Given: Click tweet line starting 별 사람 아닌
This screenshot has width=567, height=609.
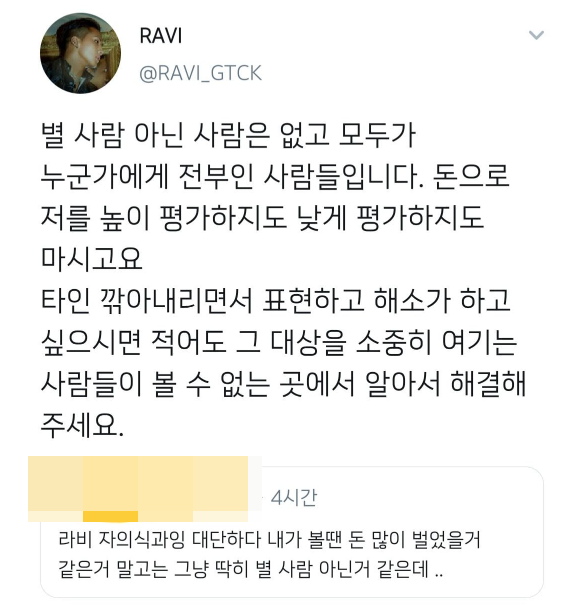Looking at the screenshot, I should 228,134.
